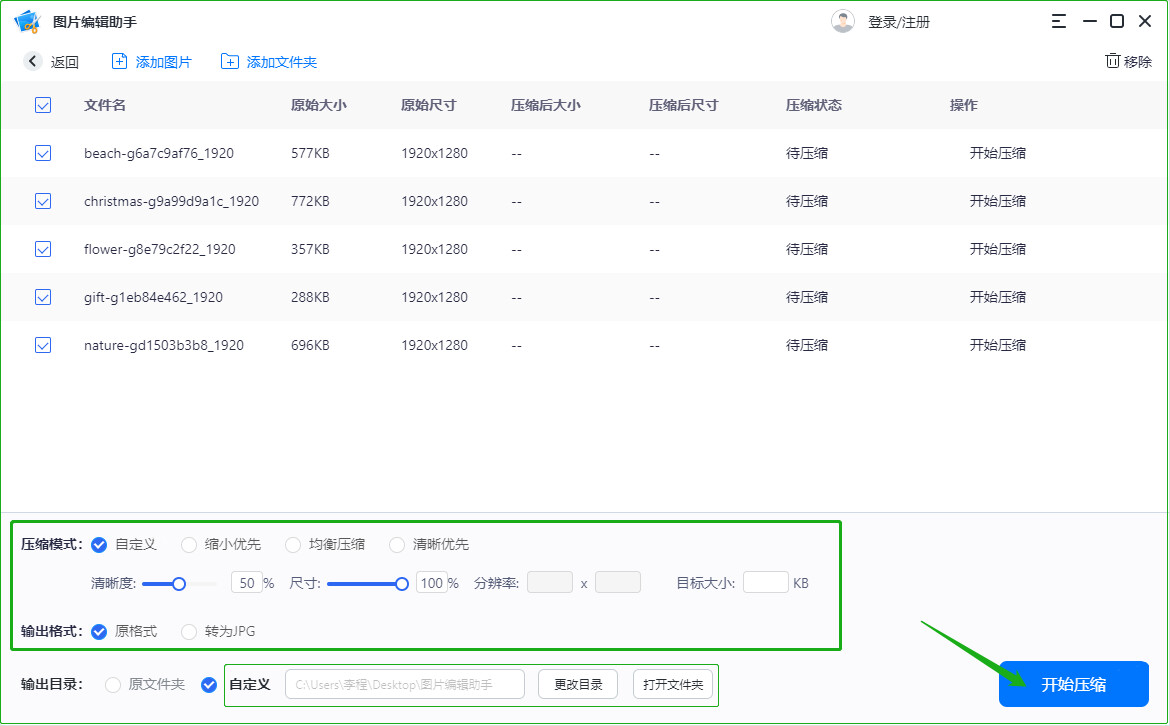
Task: Click file name gift-g1eb84e462_1920
Action: (x=153, y=297)
